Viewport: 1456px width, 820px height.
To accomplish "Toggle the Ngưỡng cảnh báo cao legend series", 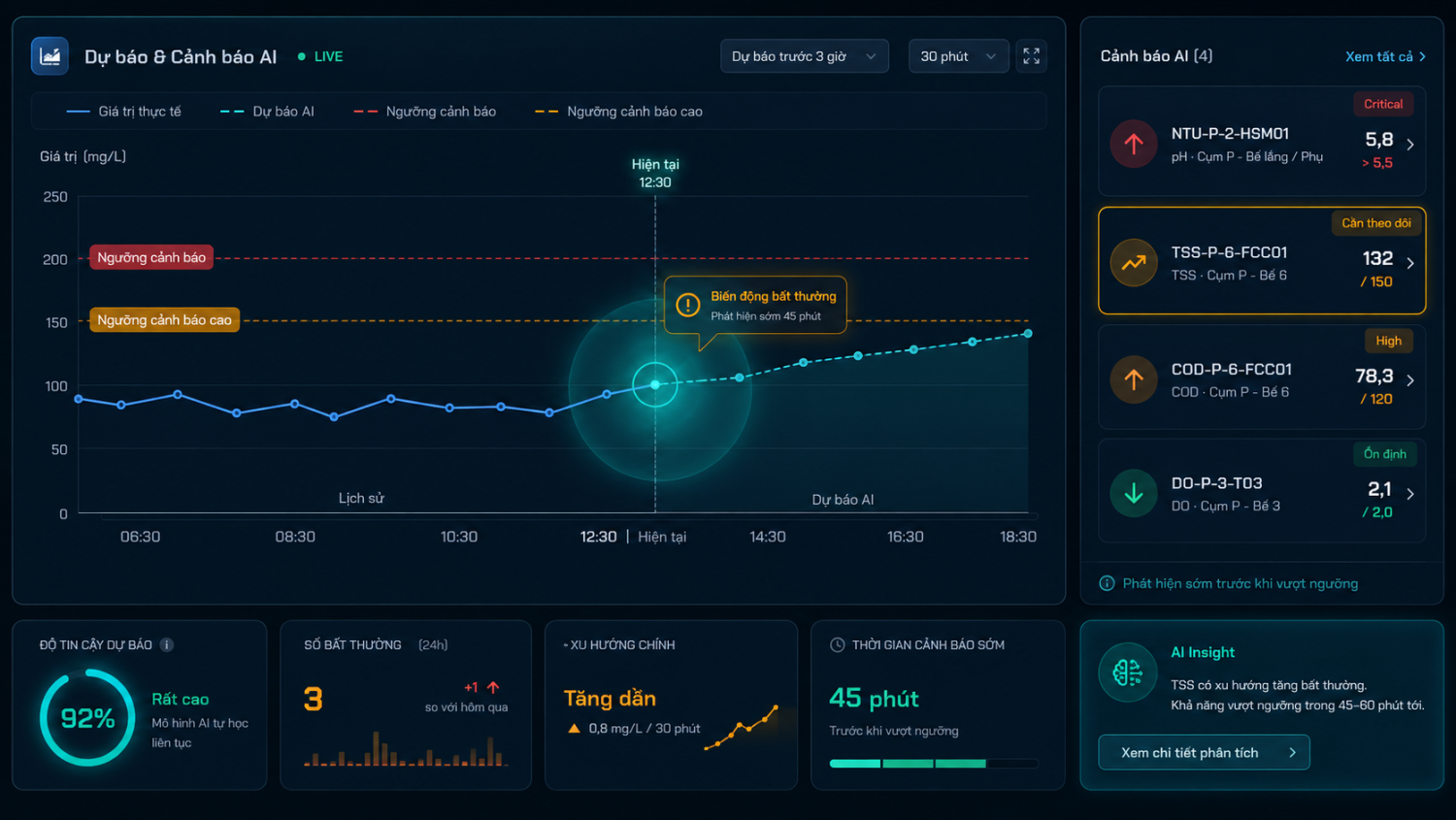I will point(618,112).
